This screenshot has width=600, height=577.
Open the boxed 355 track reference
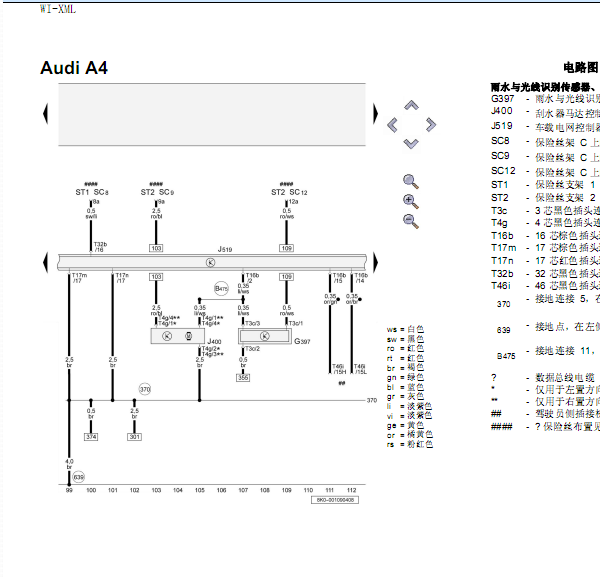point(243,378)
